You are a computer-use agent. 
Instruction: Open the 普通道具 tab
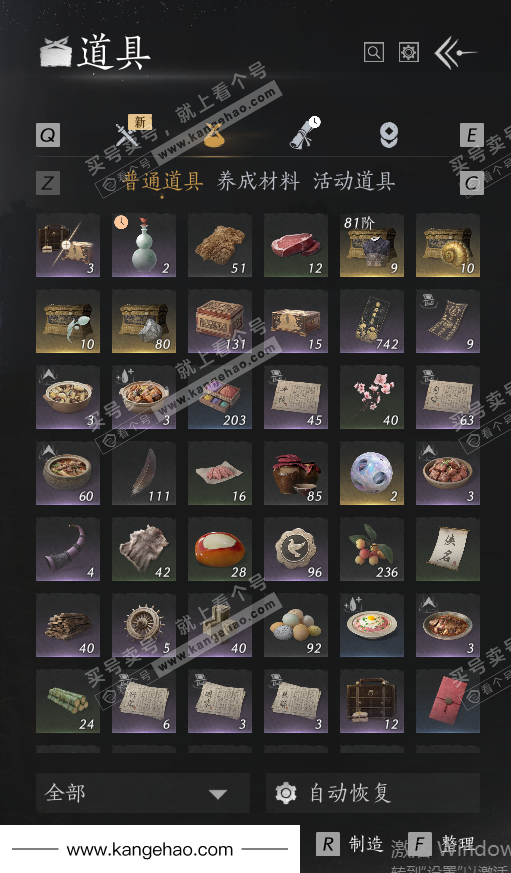(x=163, y=182)
